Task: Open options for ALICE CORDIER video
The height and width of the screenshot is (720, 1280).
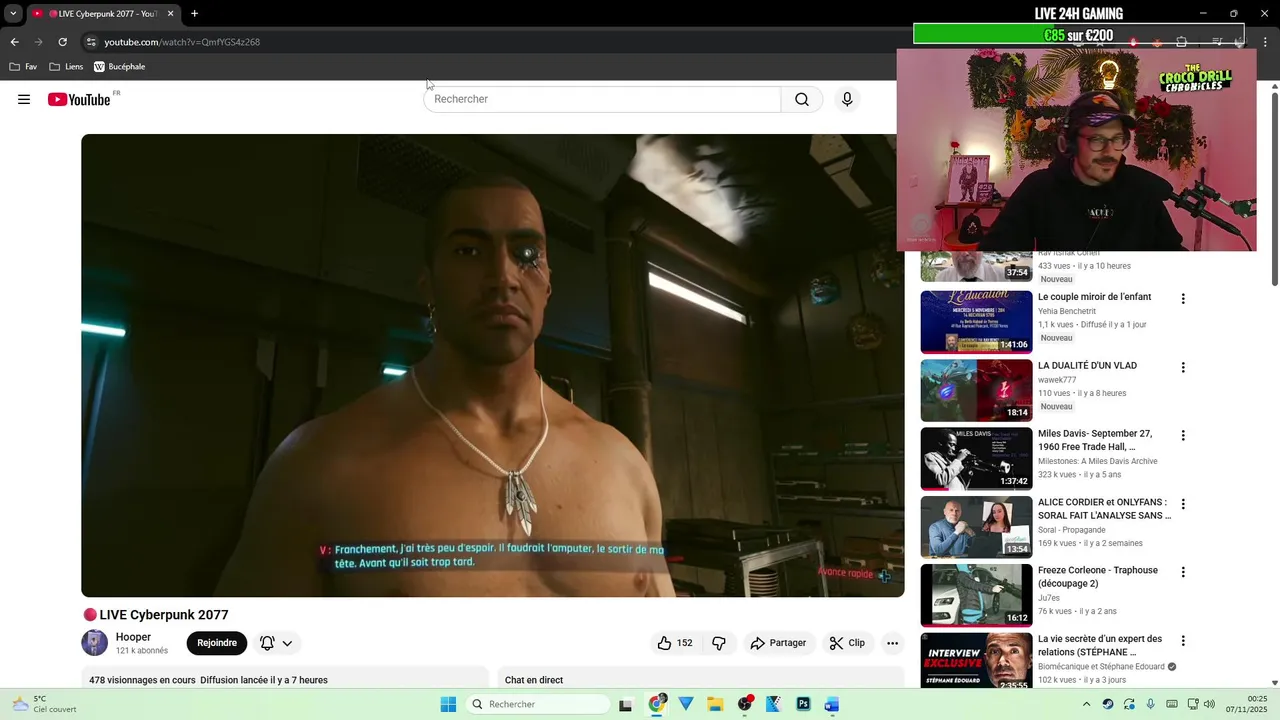Action: tap(1183, 505)
